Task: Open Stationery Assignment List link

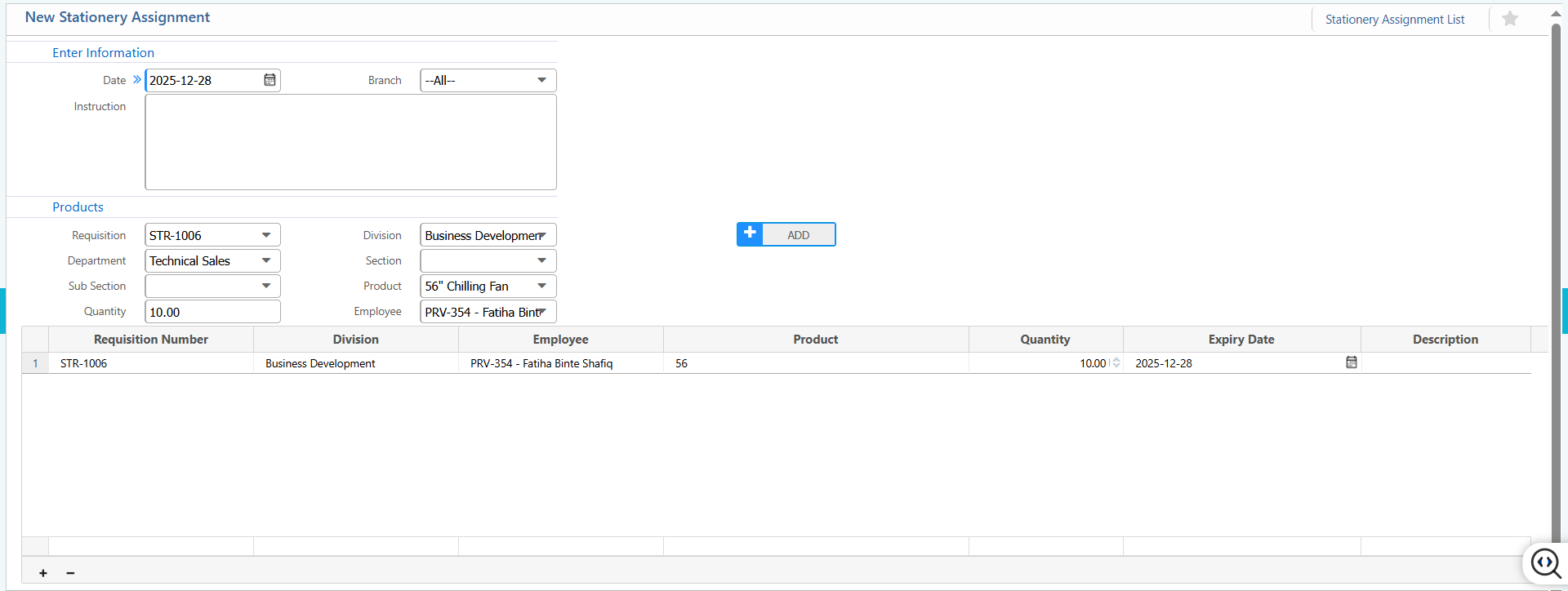Action: click(1395, 20)
